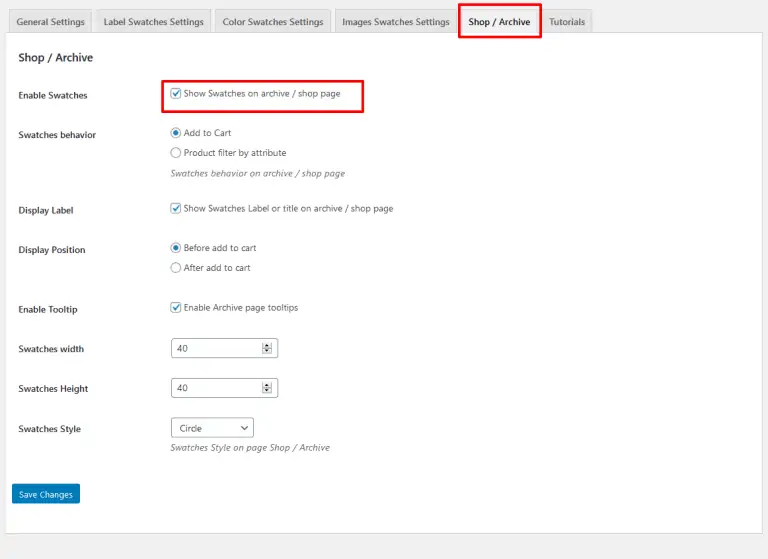Adjust Swatches Height stepper arrows
This screenshot has width=768, height=559.
(x=267, y=388)
